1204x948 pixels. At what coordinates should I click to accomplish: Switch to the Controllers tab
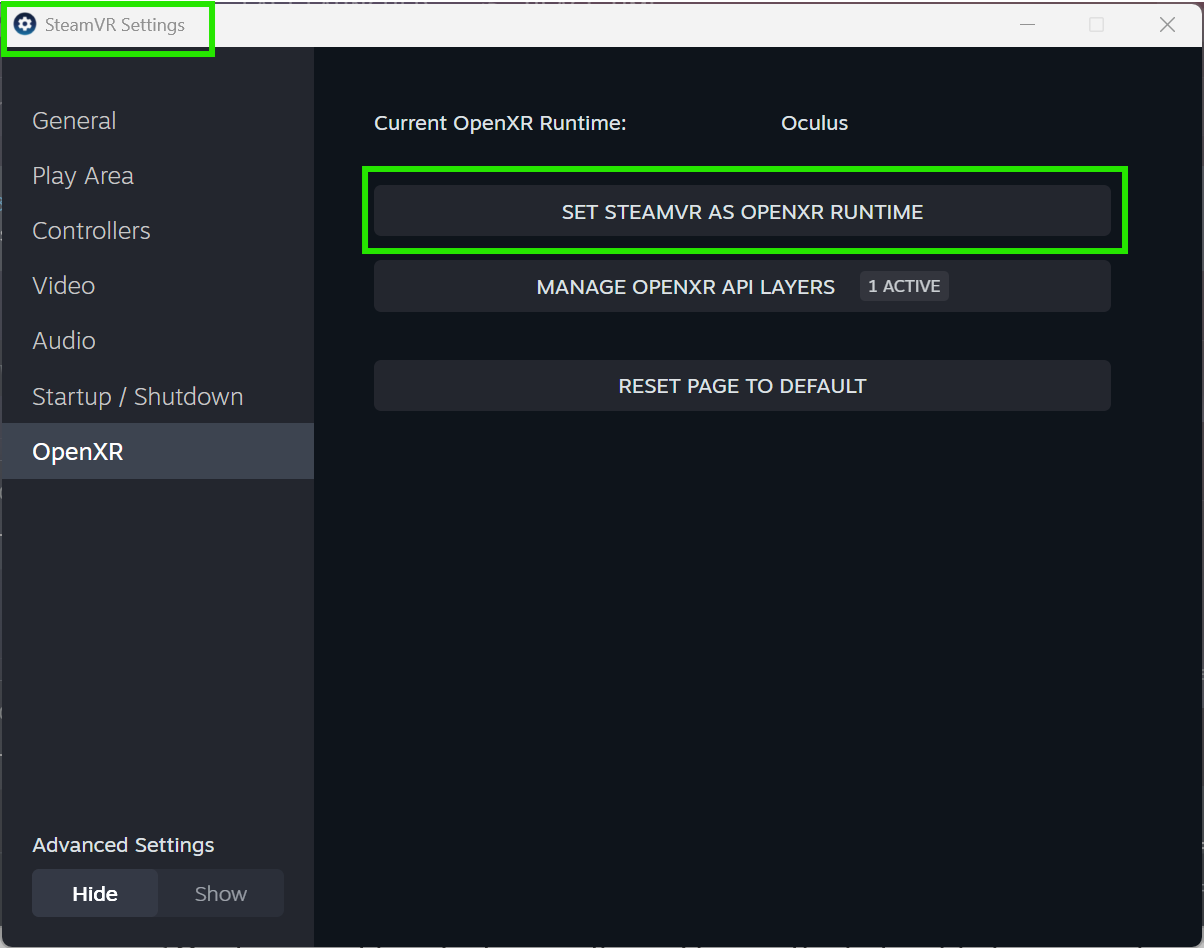(157, 231)
